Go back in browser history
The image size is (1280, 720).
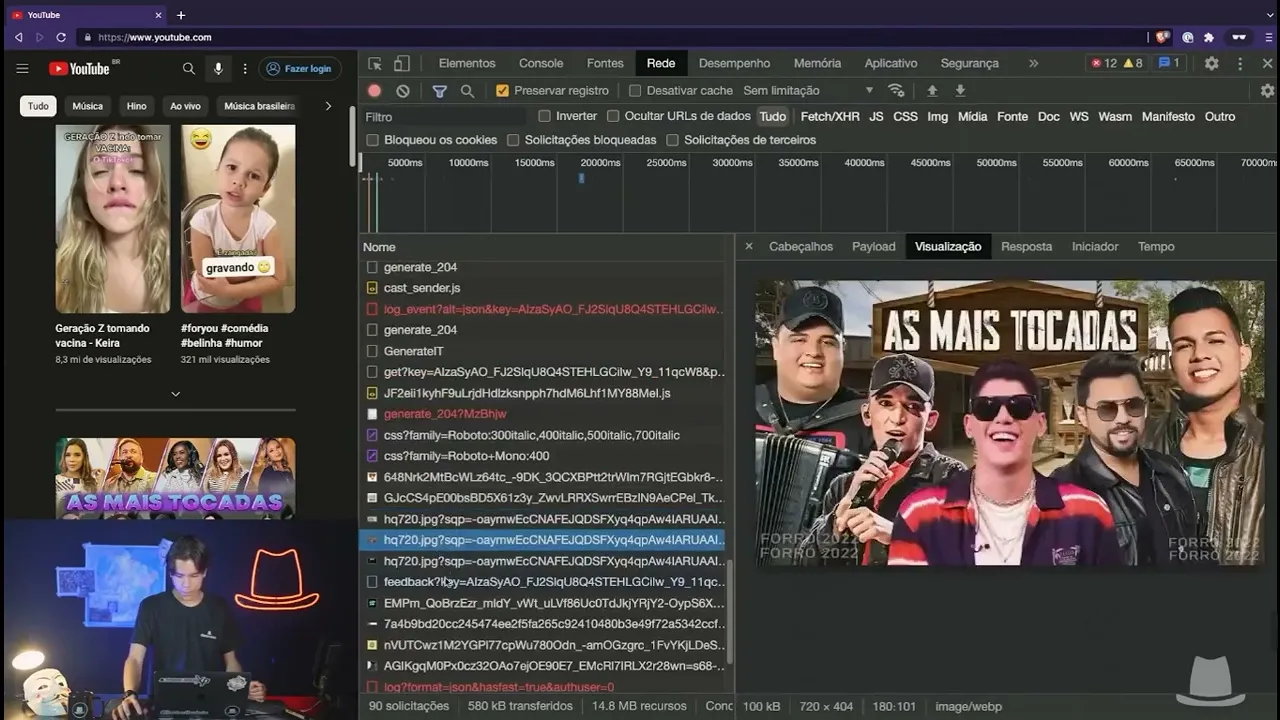pos(18,37)
